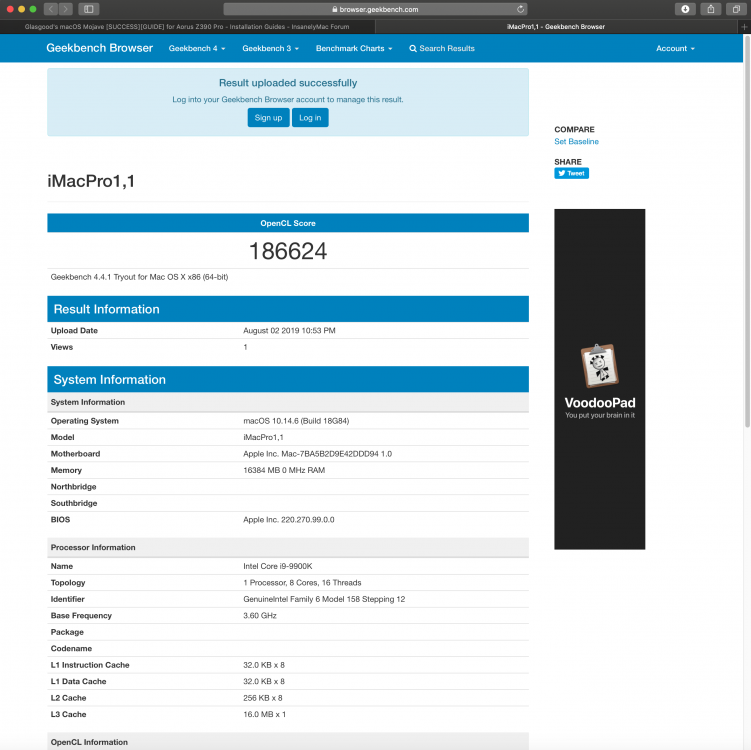The image size is (751, 750).
Task: Expand the Geekbench 3 dropdown menu
Action: click(x=271, y=48)
